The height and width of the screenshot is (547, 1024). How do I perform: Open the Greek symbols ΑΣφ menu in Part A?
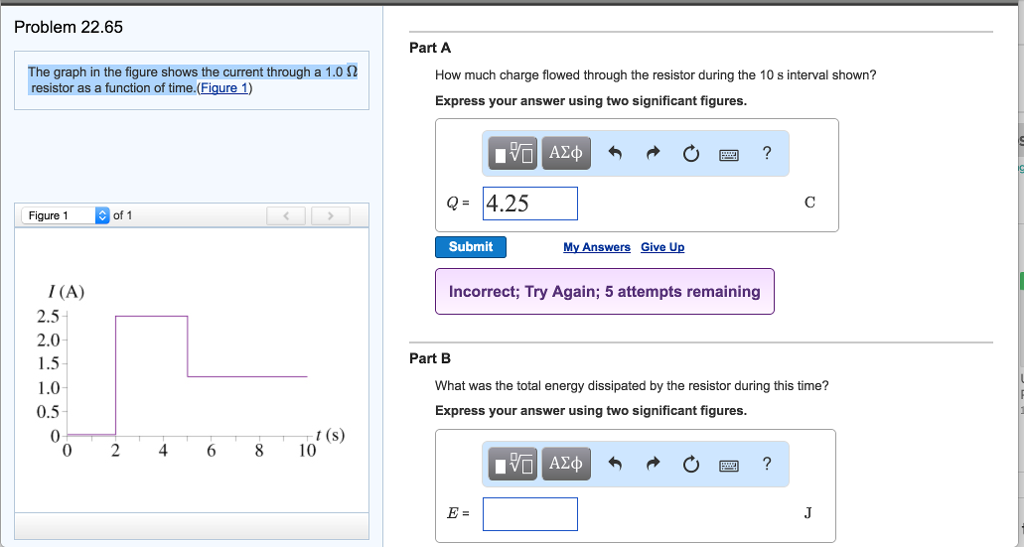(566, 153)
